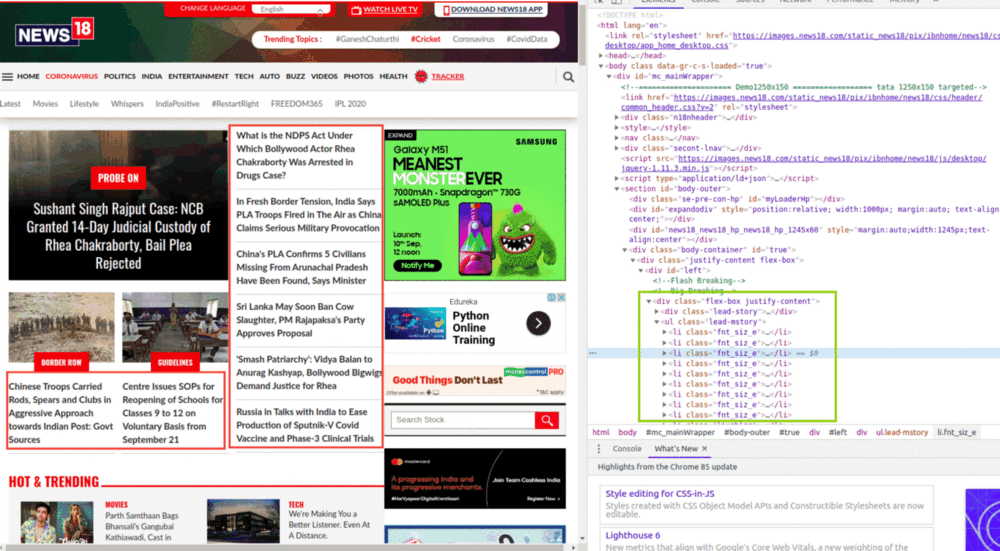This screenshot has height=551, width=1000.
Task: Expand the style element node
Action: point(617,128)
